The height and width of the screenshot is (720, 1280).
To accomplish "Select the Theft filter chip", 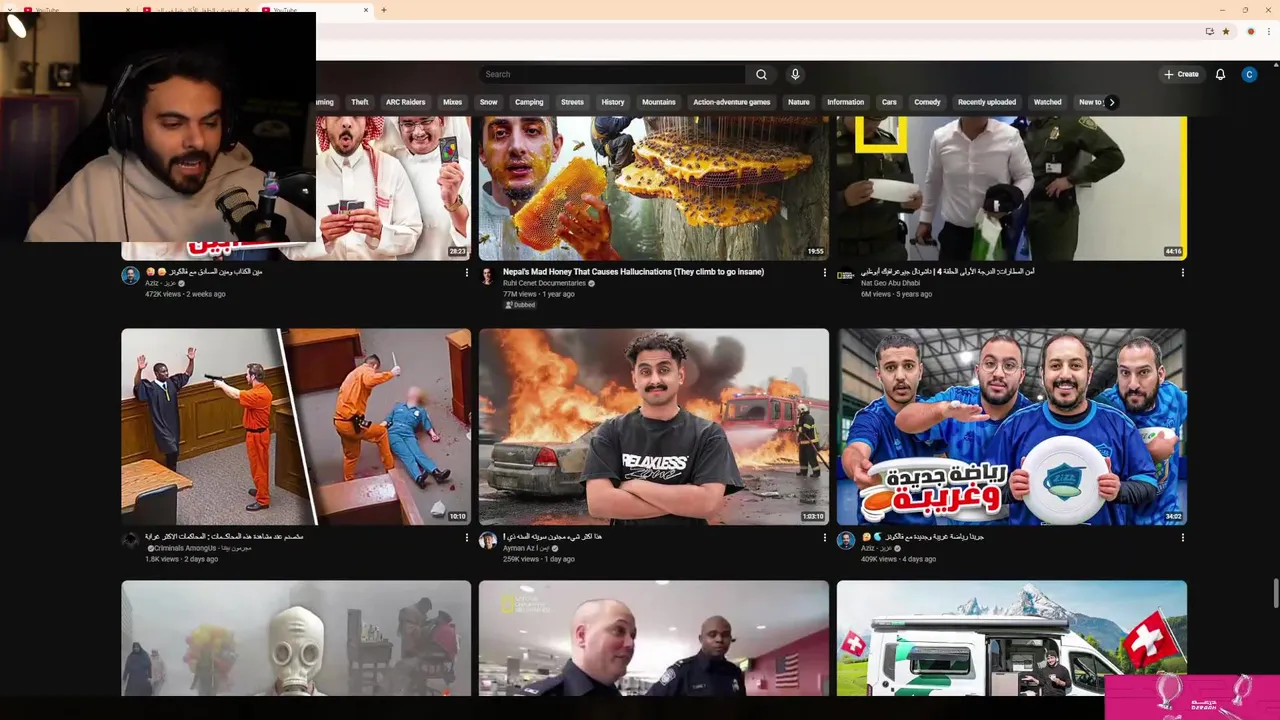I will [x=360, y=102].
